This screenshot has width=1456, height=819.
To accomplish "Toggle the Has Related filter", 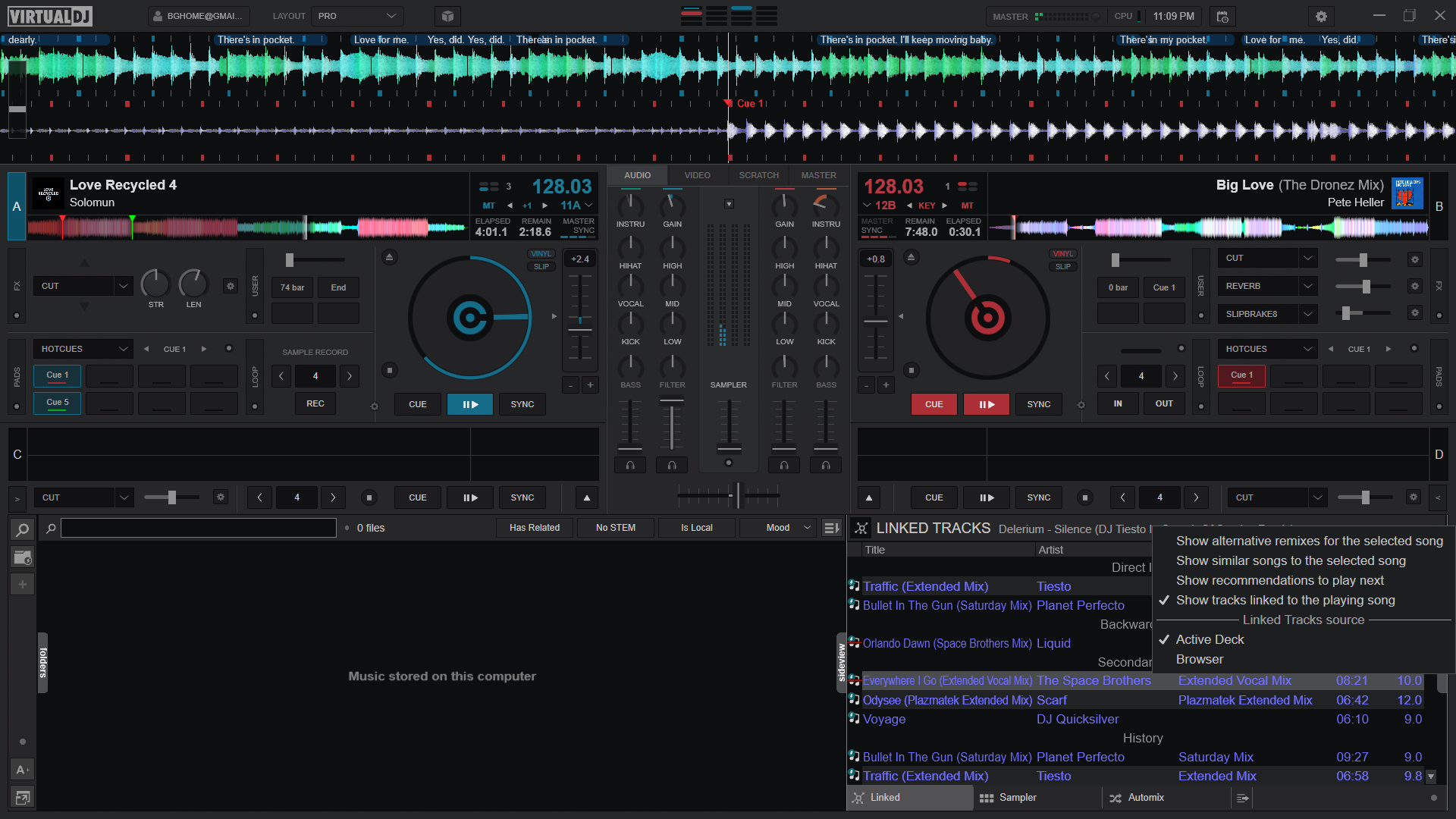I will point(535,528).
